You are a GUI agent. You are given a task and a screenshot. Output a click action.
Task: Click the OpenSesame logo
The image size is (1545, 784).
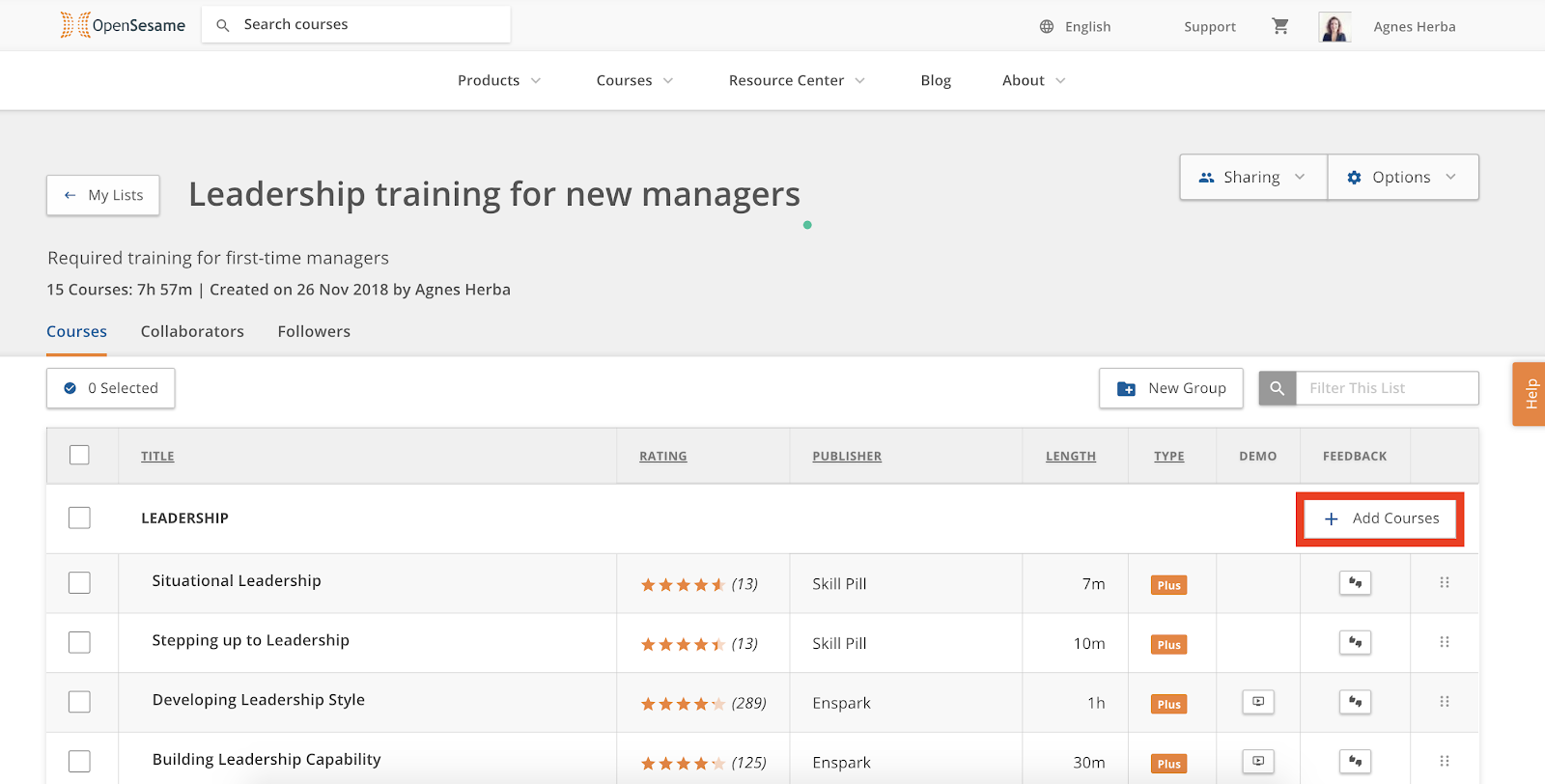123,25
